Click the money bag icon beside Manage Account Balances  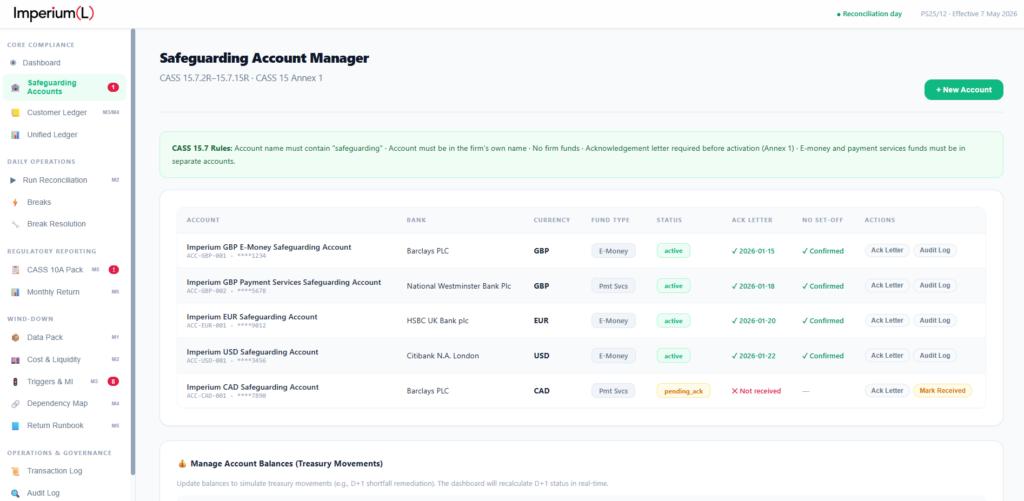(x=182, y=464)
